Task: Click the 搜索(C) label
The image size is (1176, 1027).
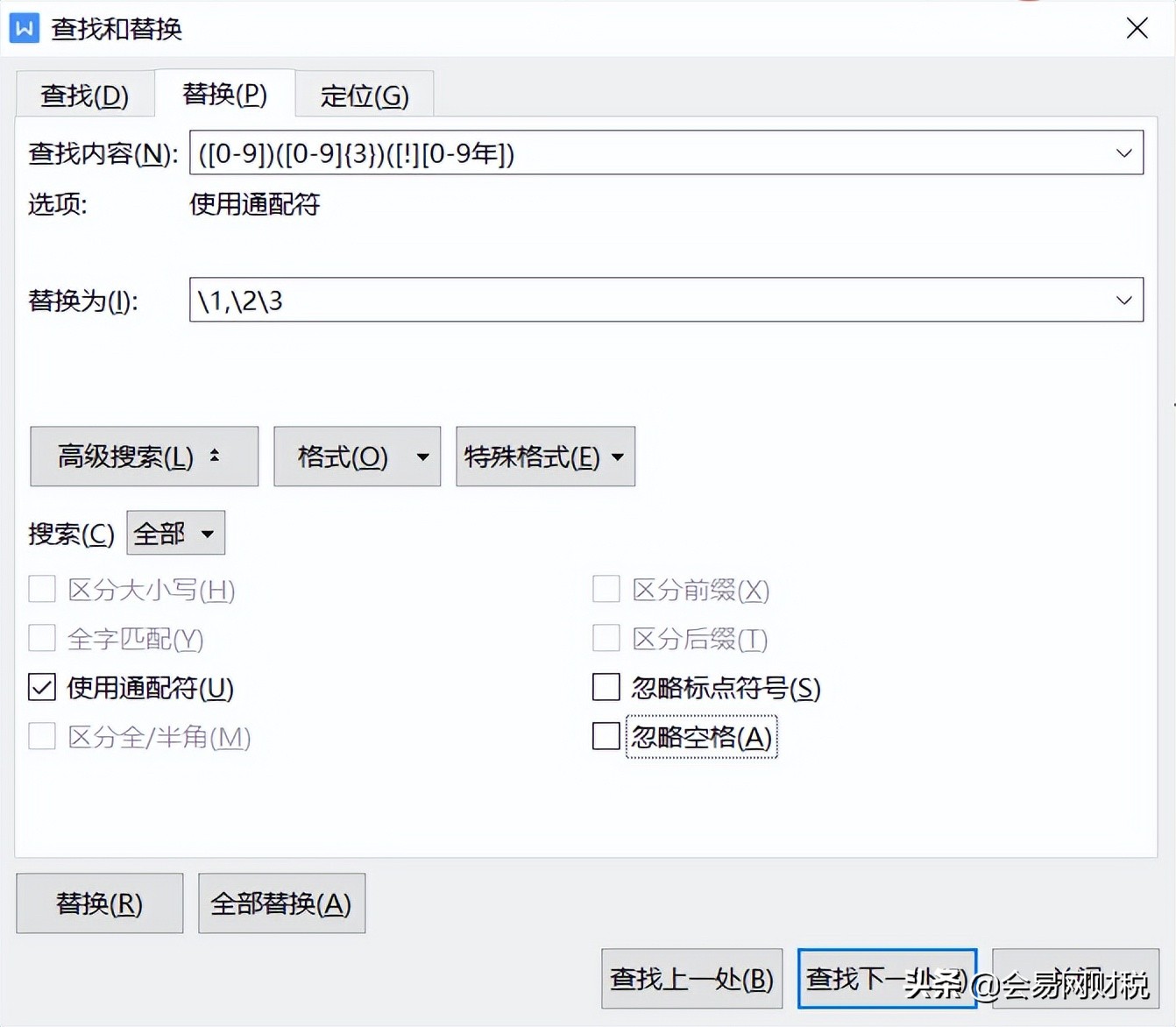Action: [72, 534]
